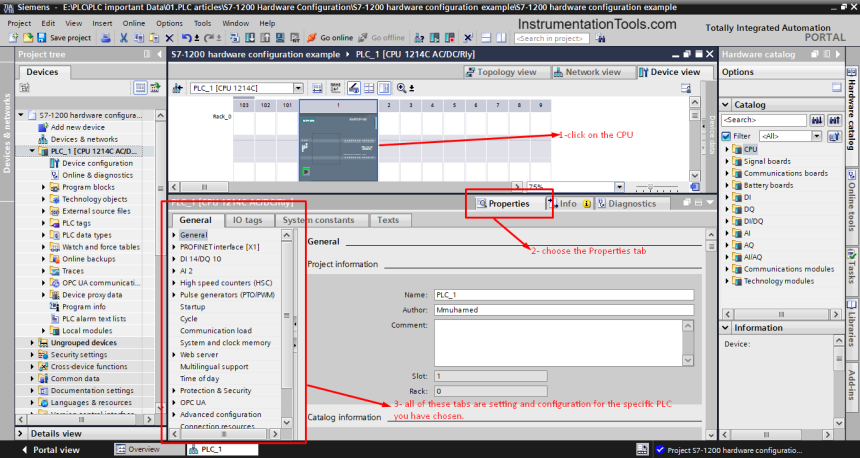
Task: Click the Go offline icon
Action: [363, 38]
